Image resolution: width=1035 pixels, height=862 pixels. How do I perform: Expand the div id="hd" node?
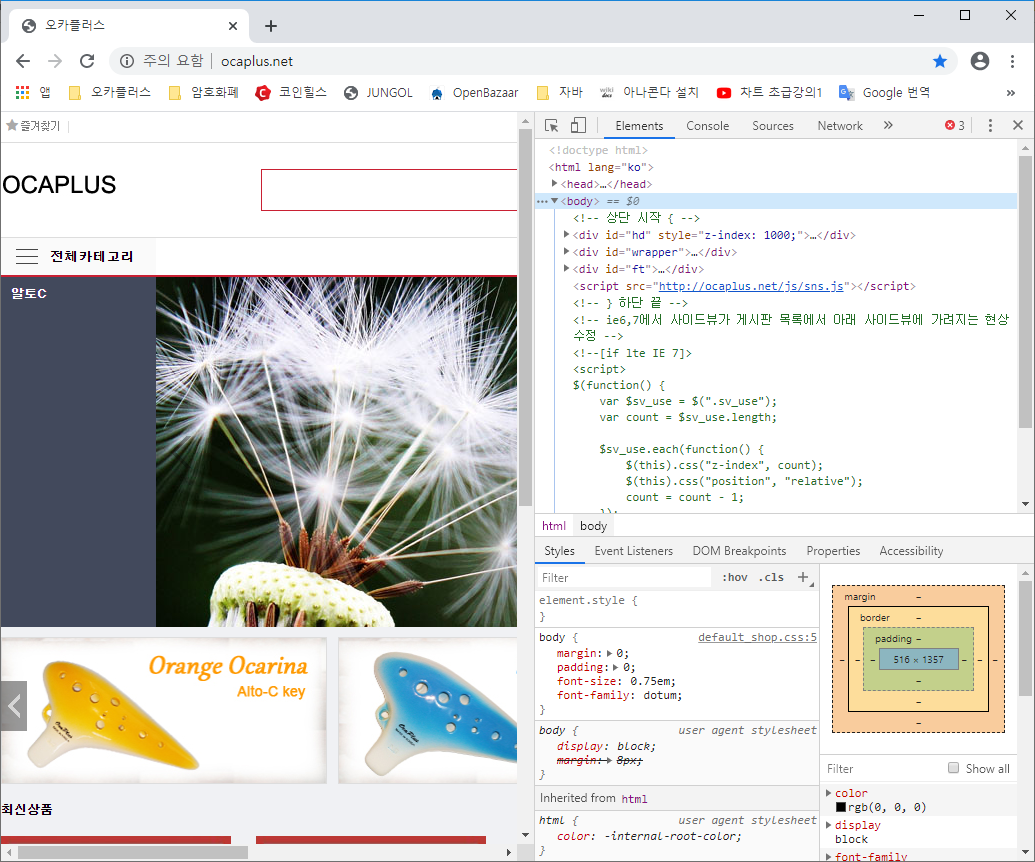(566, 234)
